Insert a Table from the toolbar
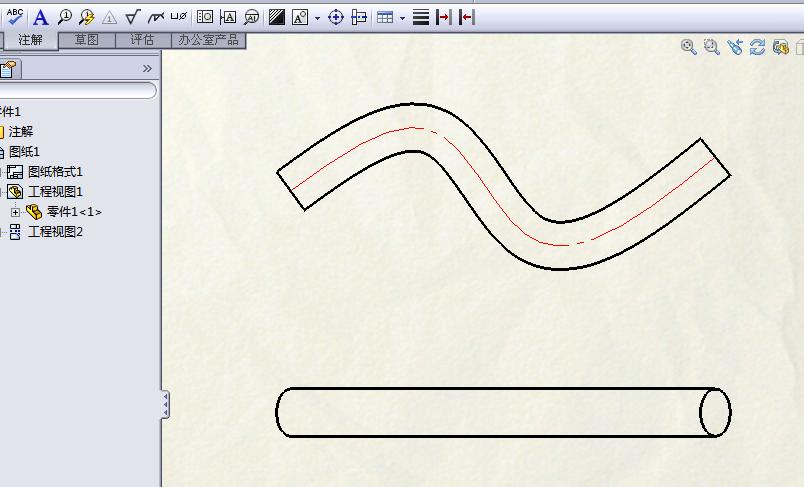The height and width of the screenshot is (487, 804). 385,17
